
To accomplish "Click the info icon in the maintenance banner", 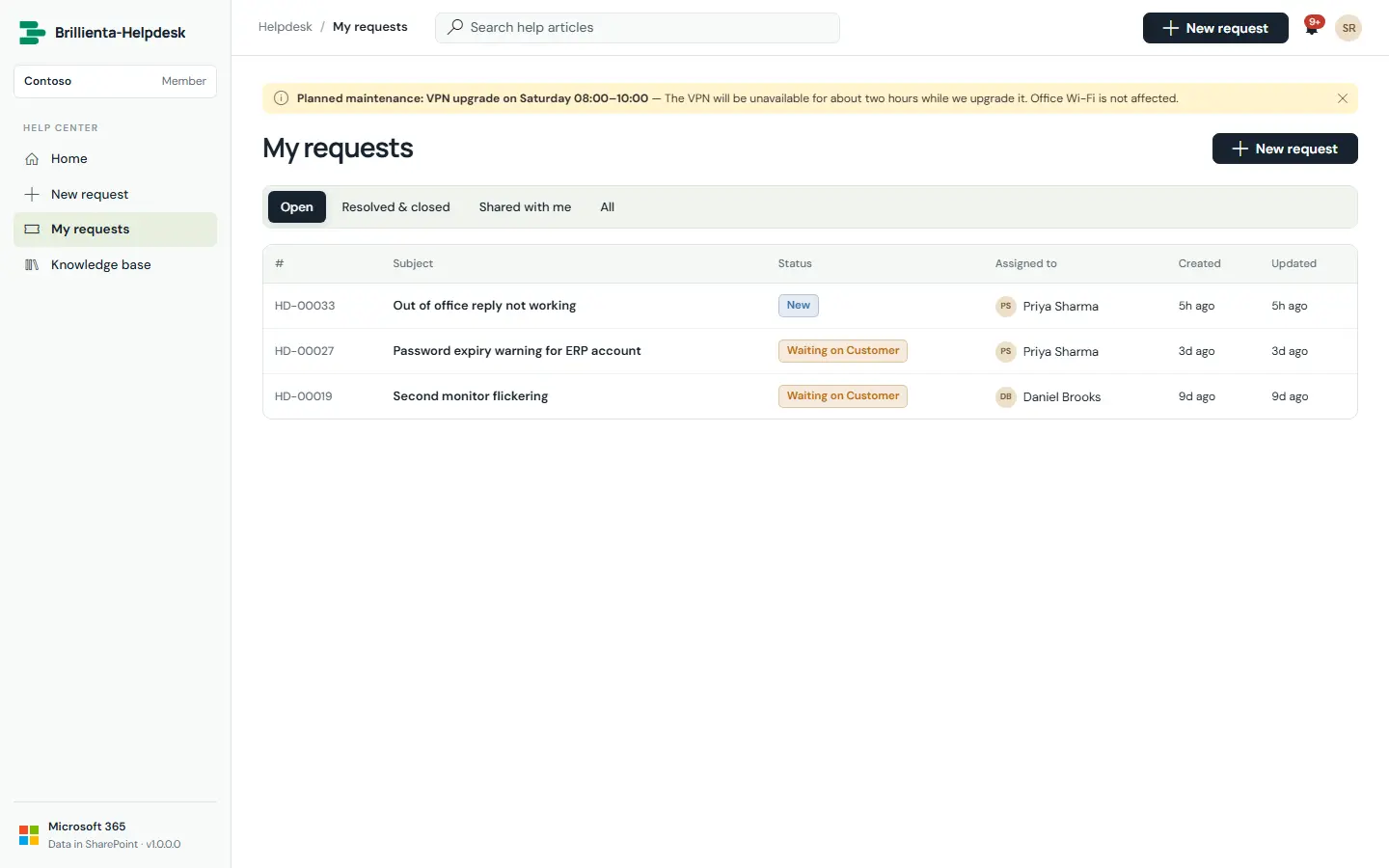I will (282, 98).
